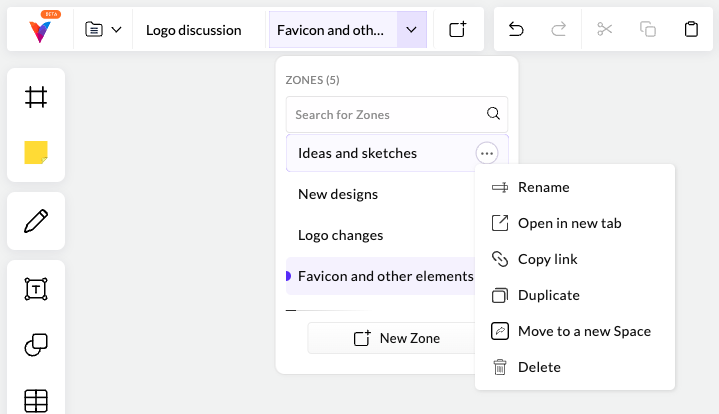Insert a table from sidebar
The width and height of the screenshot is (719, 414).
pyautogui.click(x=36, y=400)
